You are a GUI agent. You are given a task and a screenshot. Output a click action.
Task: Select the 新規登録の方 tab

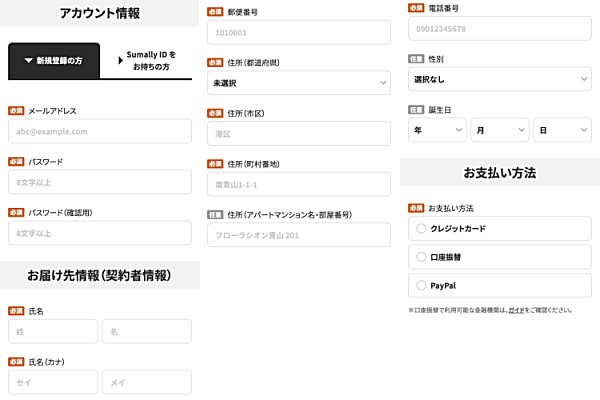53,61
